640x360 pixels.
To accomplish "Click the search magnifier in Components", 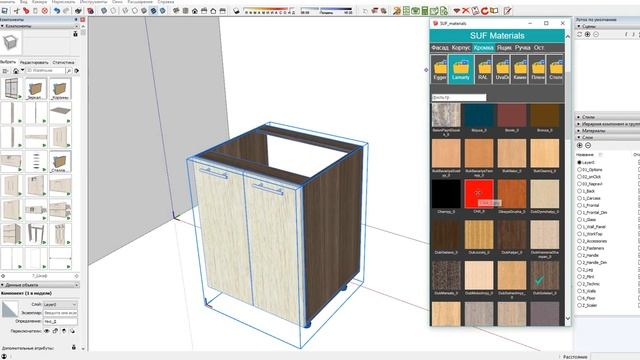I will [69, 71].
